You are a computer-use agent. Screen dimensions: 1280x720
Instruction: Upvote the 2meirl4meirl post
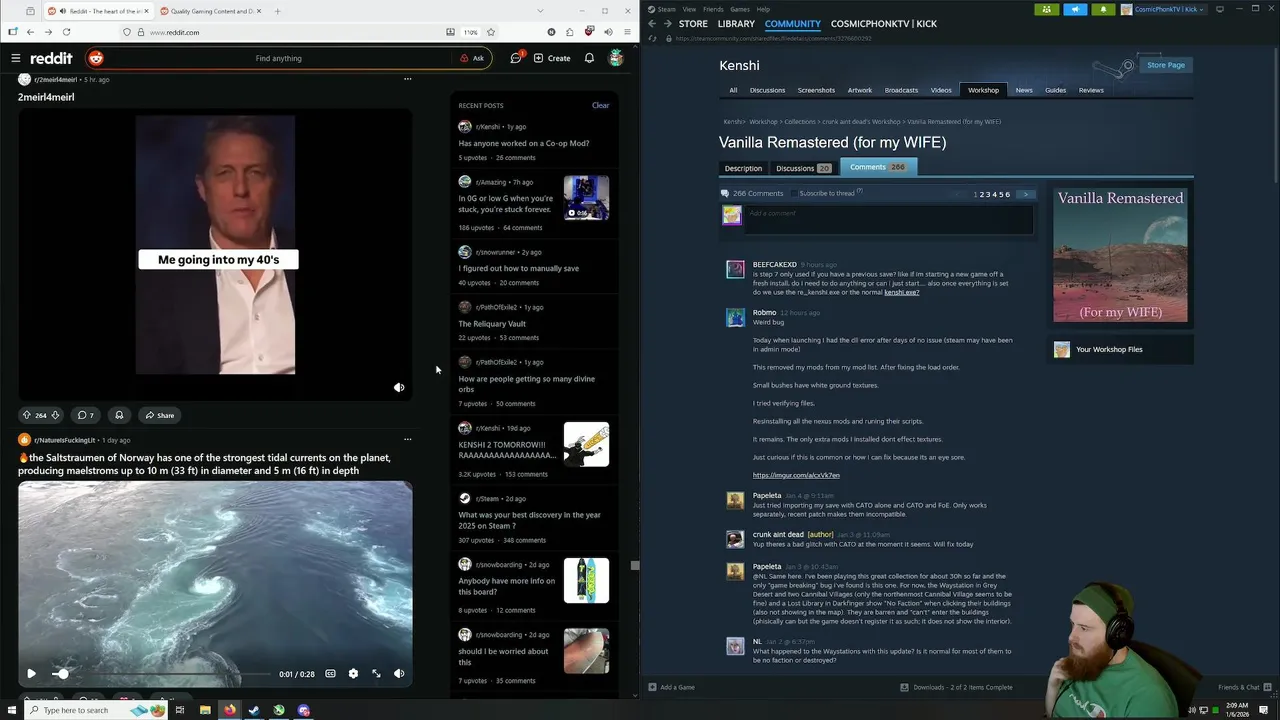click(27, 415)
